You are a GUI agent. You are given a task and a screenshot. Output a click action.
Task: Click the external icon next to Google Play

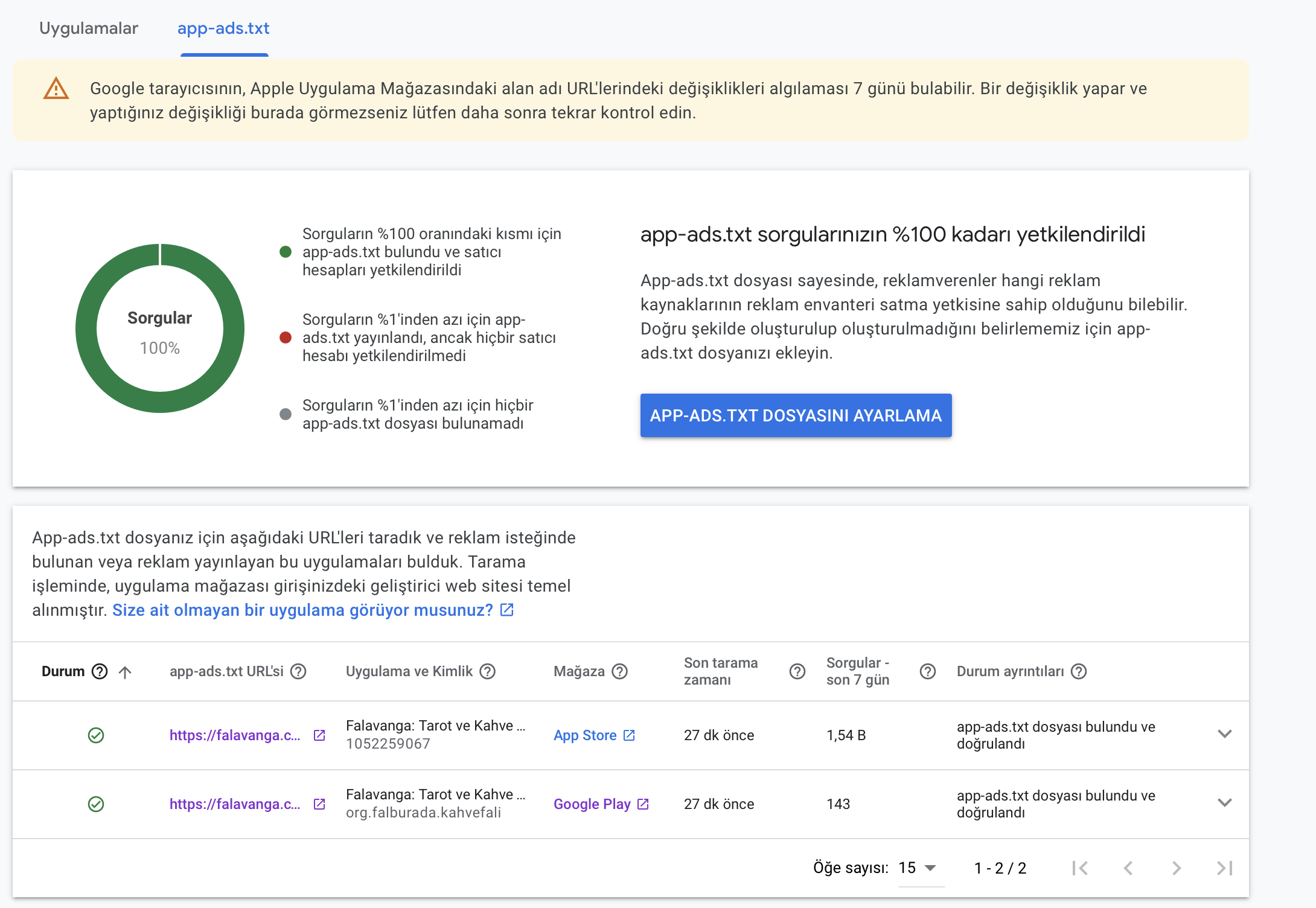[x=643, y=804]
